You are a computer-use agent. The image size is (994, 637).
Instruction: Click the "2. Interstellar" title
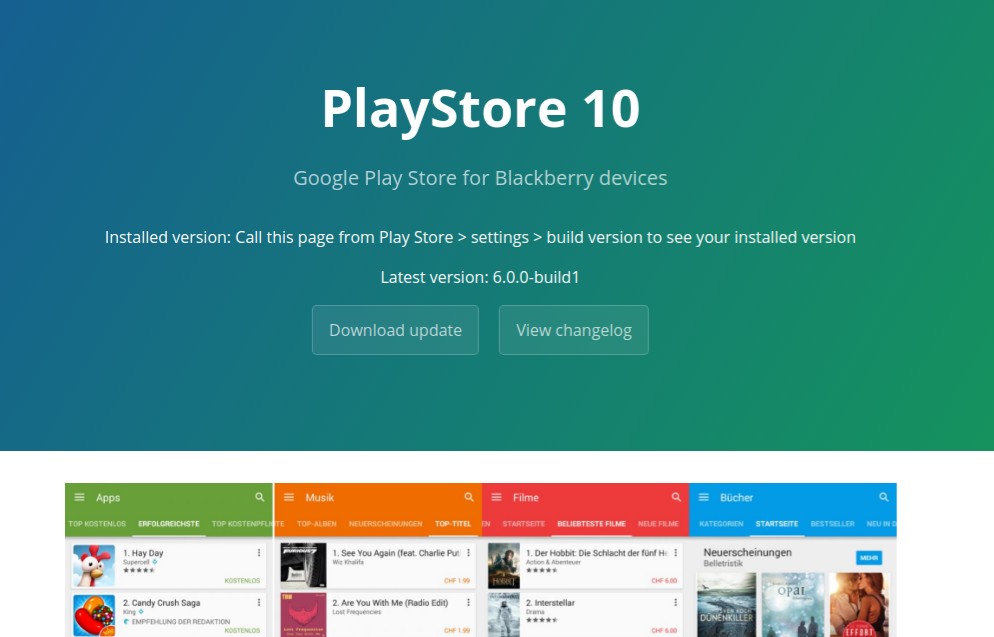point(550,602)
